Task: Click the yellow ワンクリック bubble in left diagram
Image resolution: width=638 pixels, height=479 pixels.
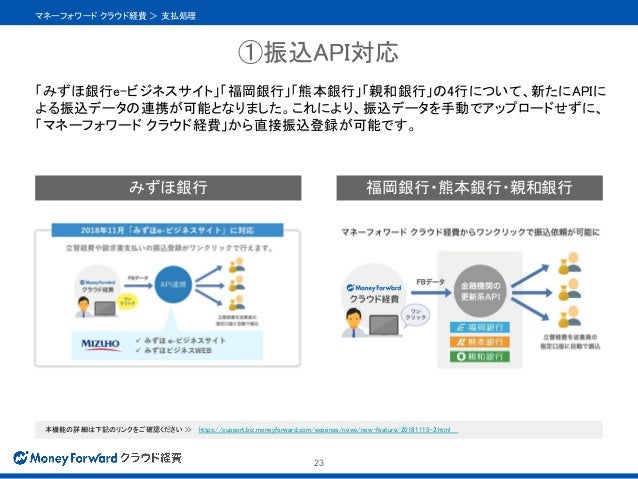Action: click(127, 302)
